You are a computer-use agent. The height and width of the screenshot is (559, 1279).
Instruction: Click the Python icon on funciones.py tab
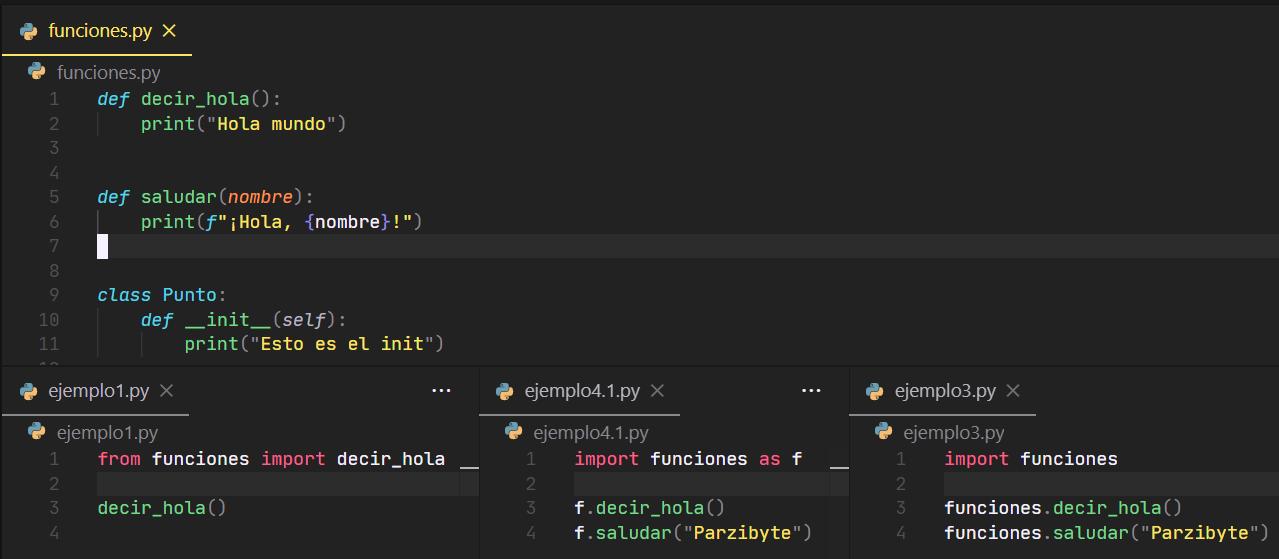coord(29,31)
